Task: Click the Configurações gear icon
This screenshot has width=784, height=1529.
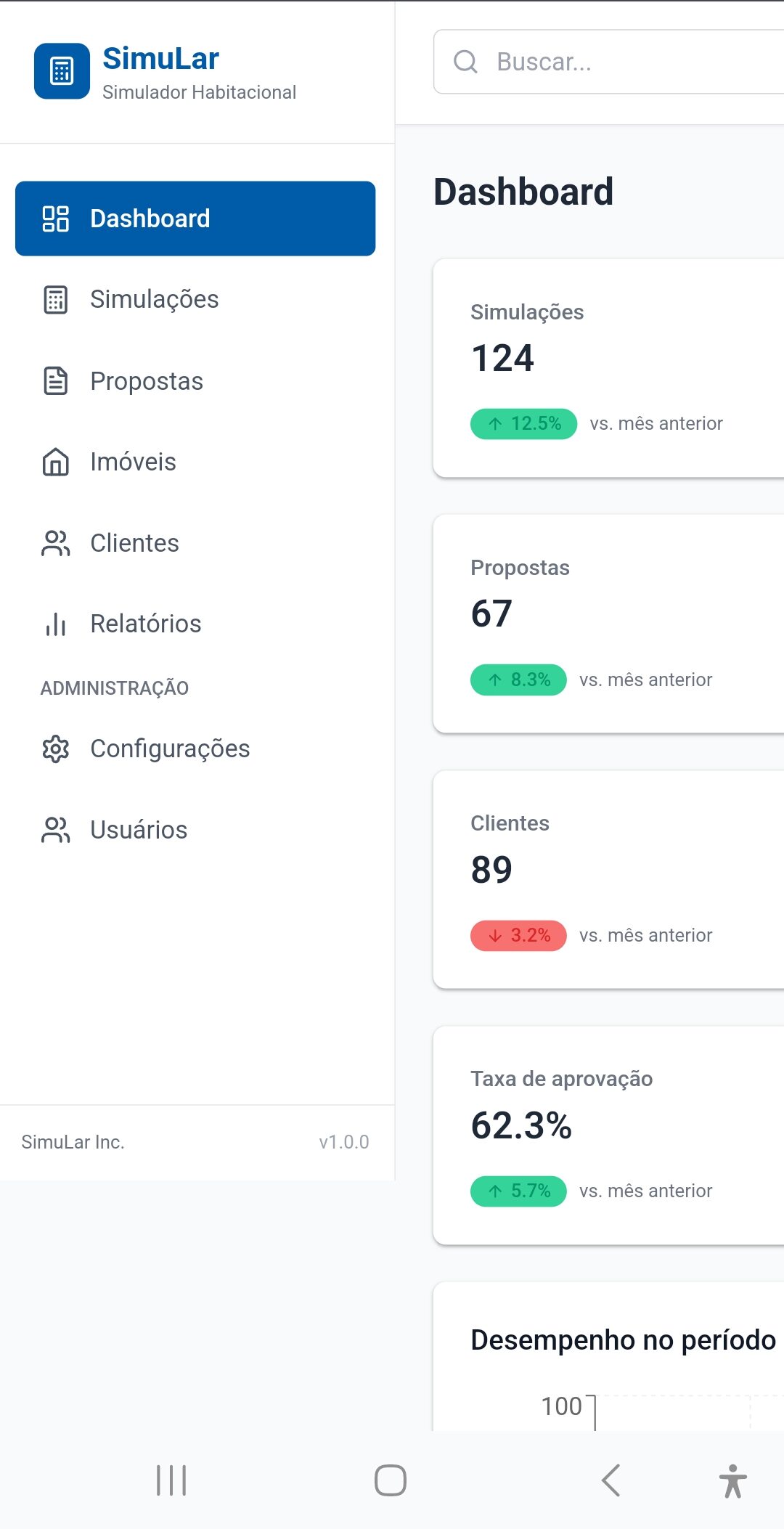Action: [x=55, y=749]
